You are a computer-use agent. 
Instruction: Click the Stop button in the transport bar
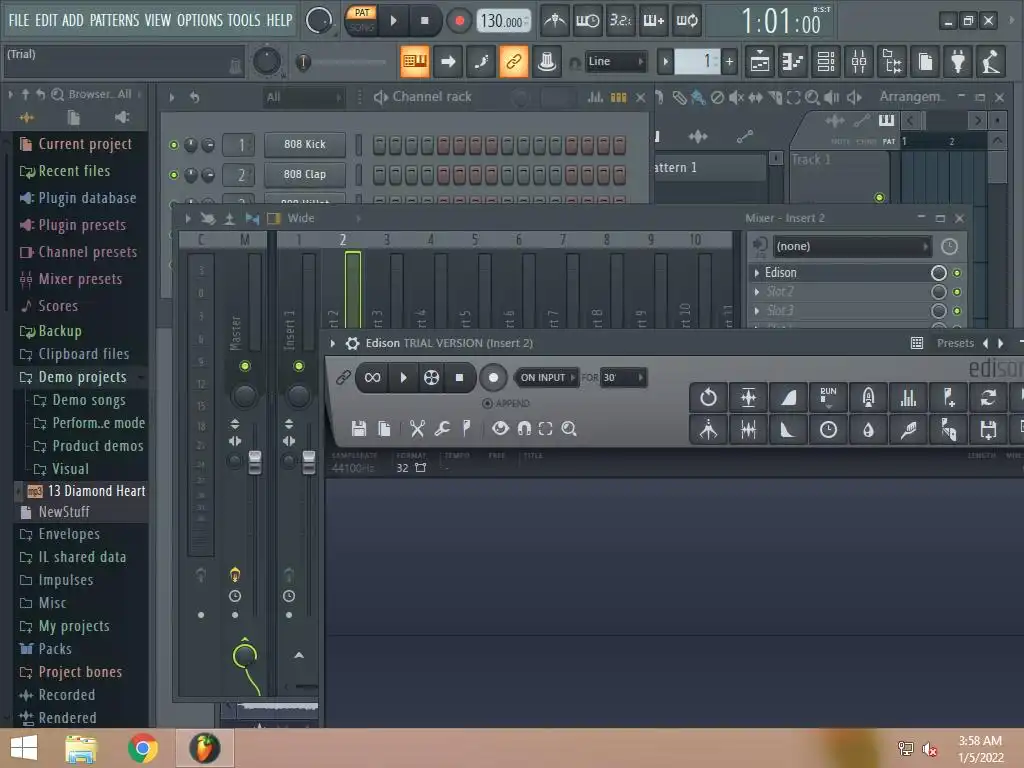(424, 21)
